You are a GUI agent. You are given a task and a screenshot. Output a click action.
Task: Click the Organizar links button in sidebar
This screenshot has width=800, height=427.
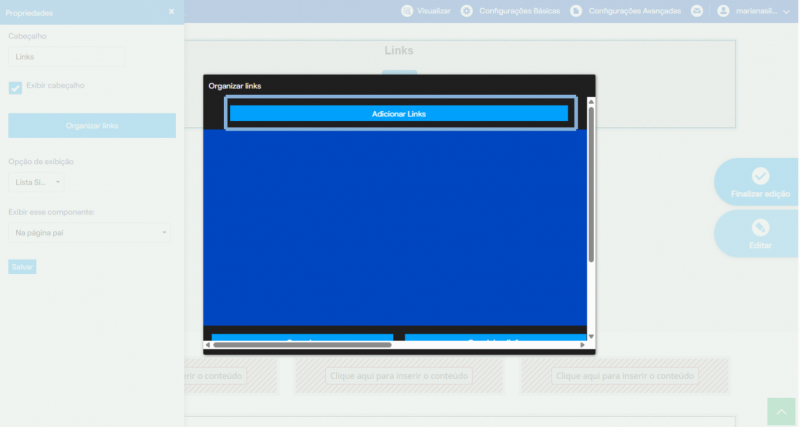(x=92, y=125)
